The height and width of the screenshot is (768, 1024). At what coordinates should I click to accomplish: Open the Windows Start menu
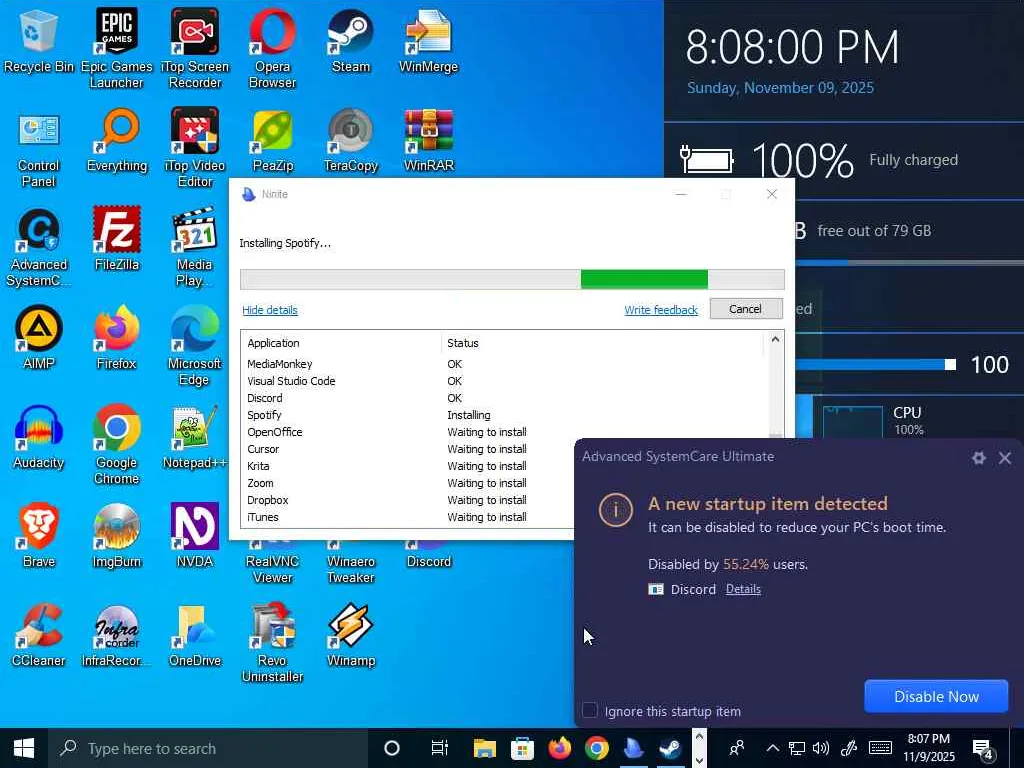coord(24,748)
